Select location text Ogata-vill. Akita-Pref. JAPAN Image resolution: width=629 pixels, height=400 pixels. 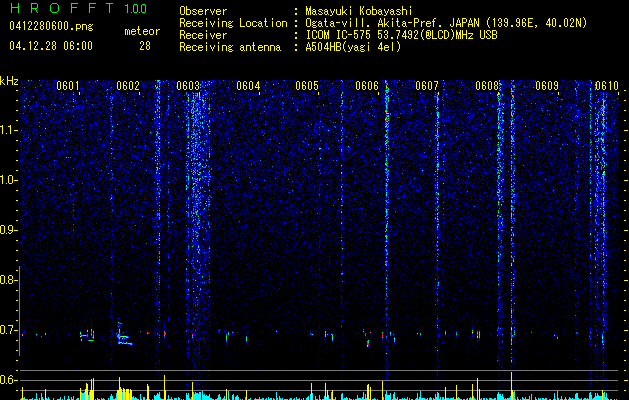coord(392,23)
